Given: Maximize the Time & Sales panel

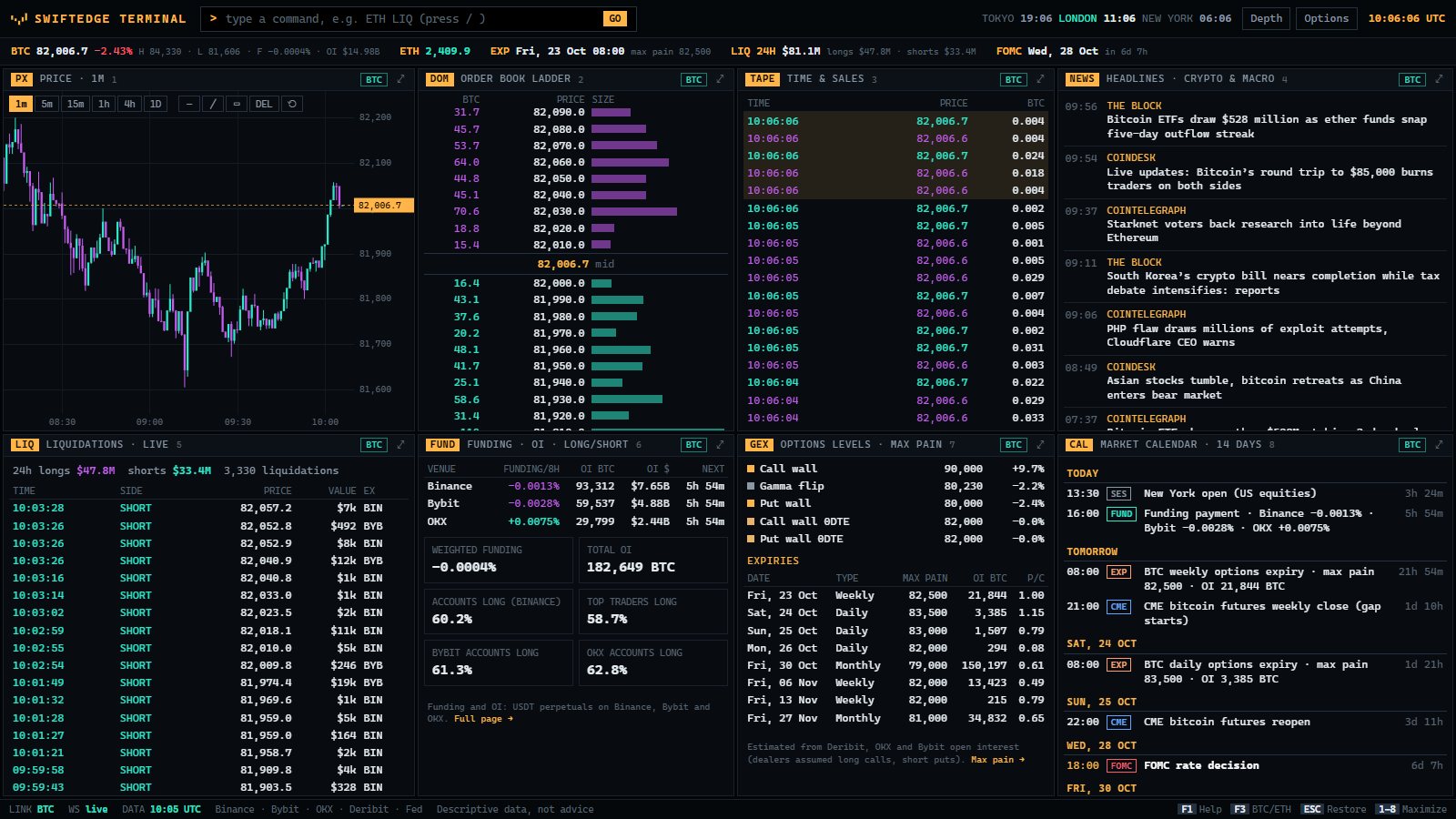Looking at the screenshot, I should coord(1040,79).
